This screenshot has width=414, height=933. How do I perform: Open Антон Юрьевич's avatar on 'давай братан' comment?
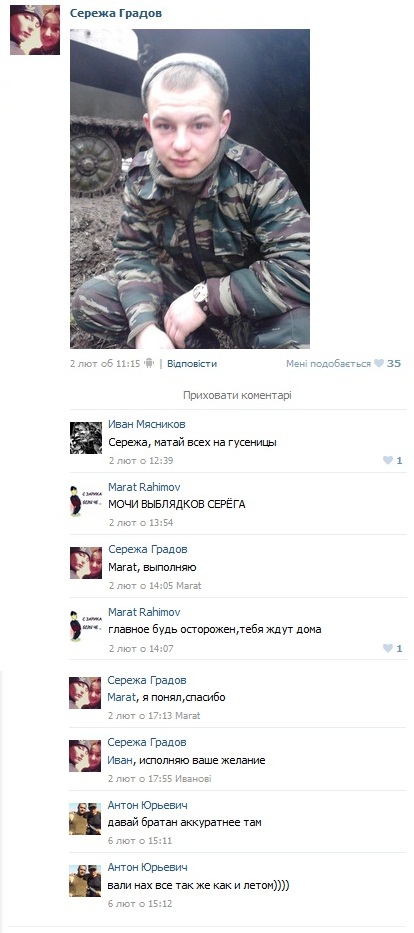pos(85,818)
